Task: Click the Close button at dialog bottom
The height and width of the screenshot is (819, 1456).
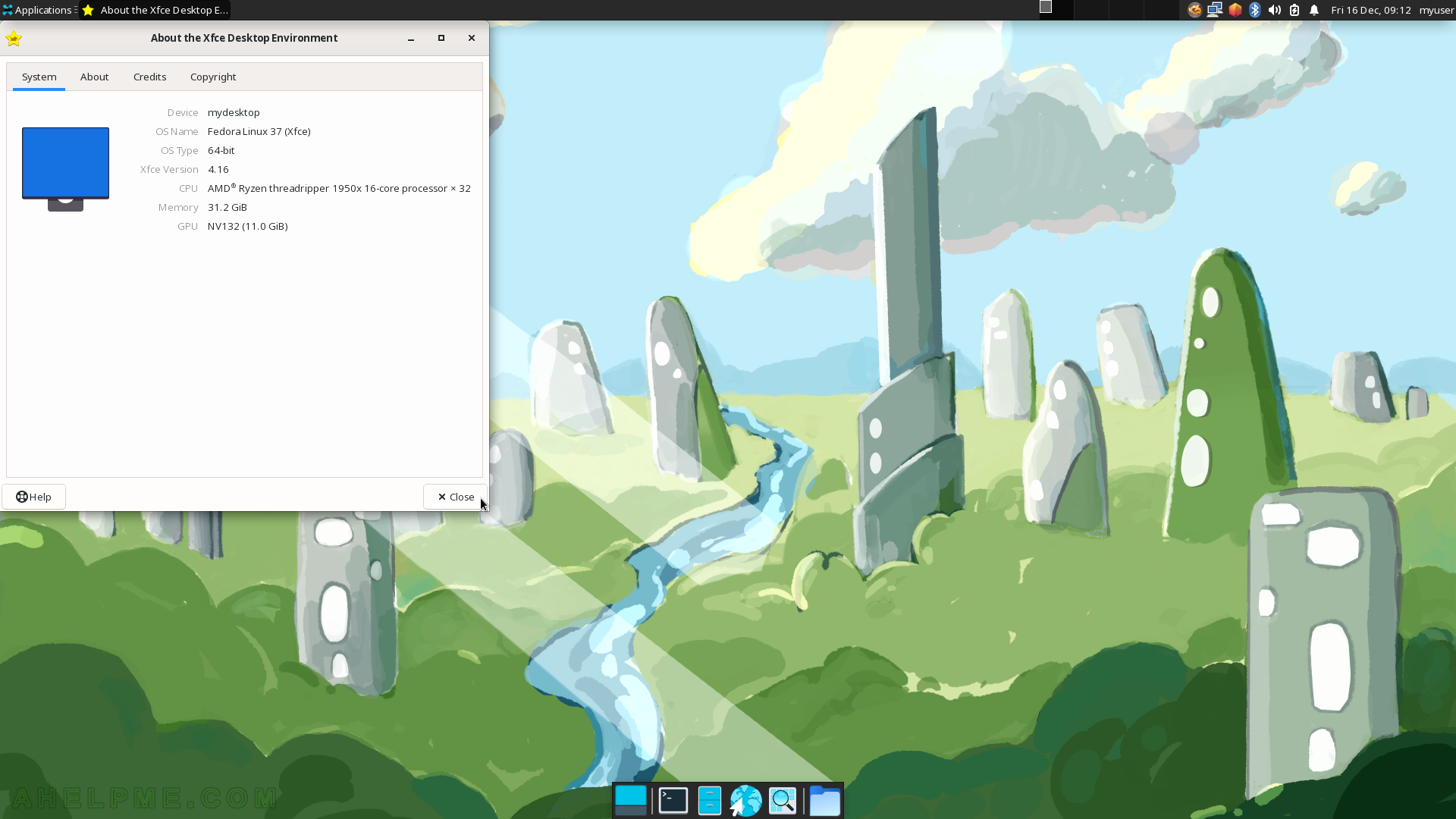Action: [455, 497]
